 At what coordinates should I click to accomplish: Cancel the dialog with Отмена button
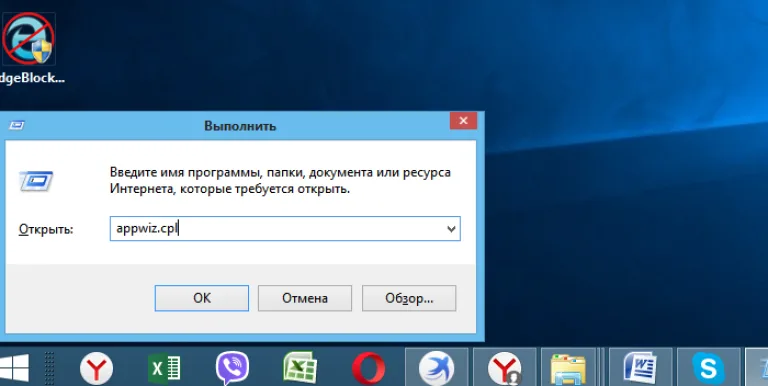click(305, 298)
